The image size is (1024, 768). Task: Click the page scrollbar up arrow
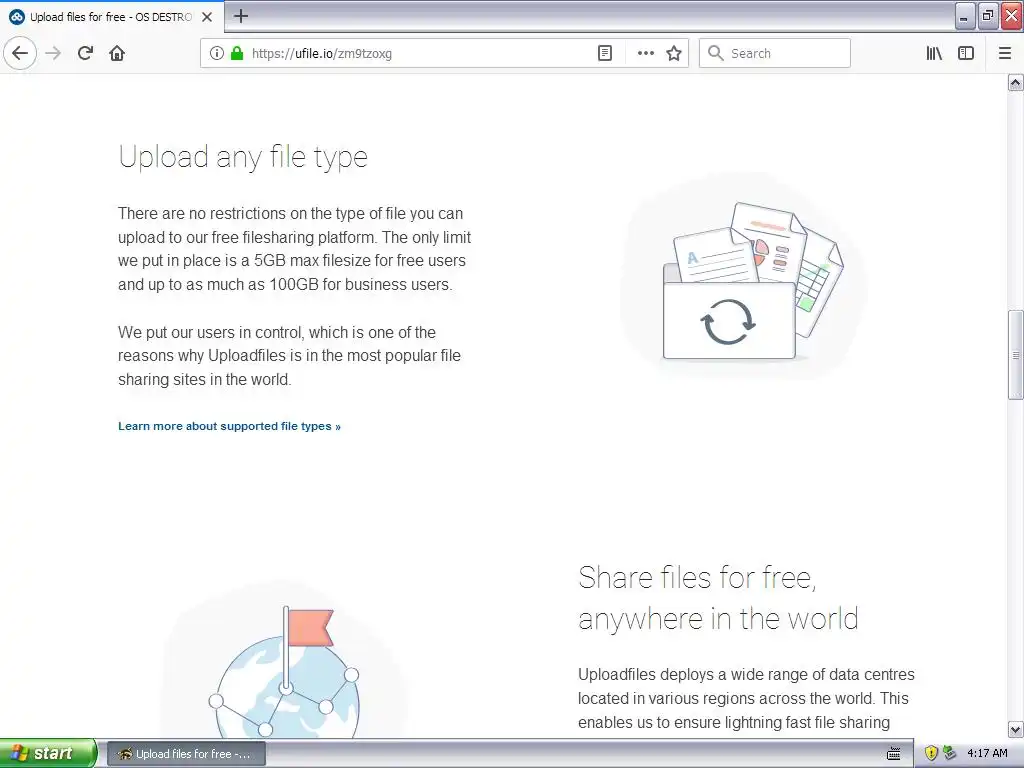tap(1015, 82)
